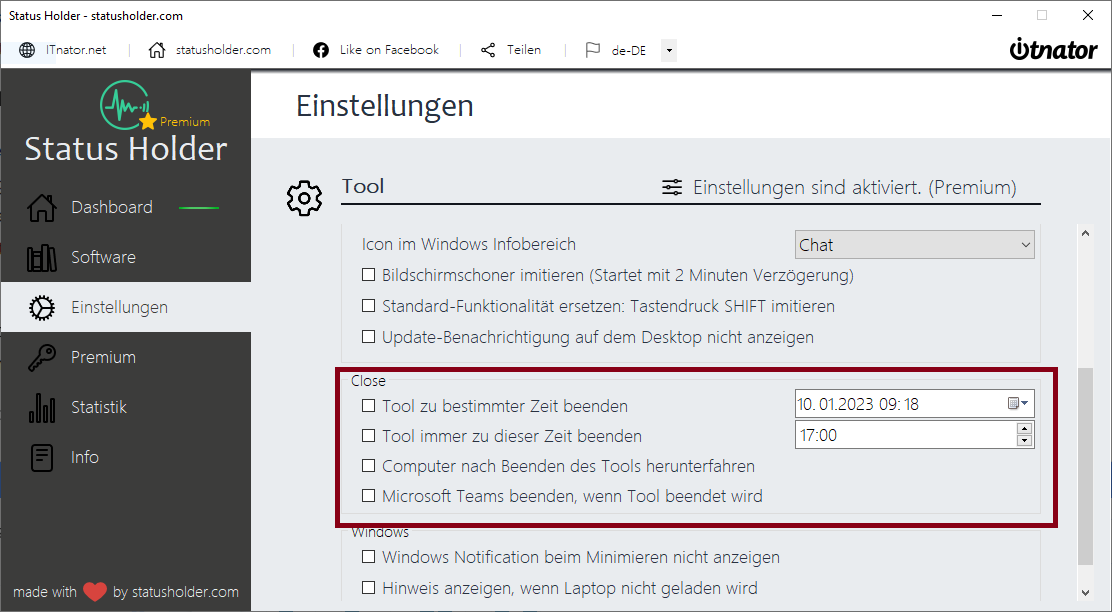Click the sliders icon next to 'Einstellungen sind aktiviert'
The height and width of the screenshot is (612, 1112).
pyautogui.click(x=672, y=187)
